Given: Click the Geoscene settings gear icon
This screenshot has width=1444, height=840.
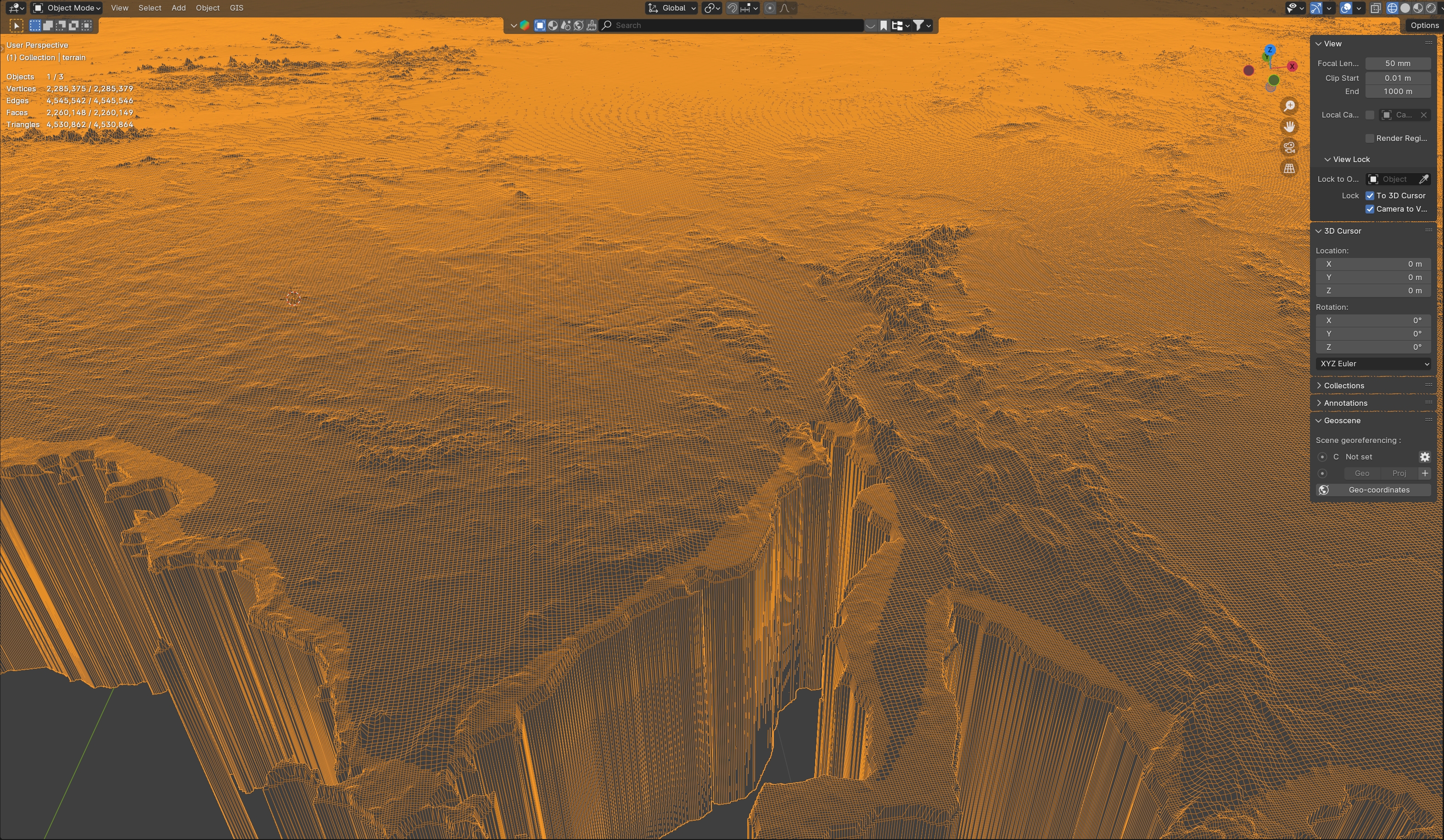Looking at the screenshot, I should 1425,457.
